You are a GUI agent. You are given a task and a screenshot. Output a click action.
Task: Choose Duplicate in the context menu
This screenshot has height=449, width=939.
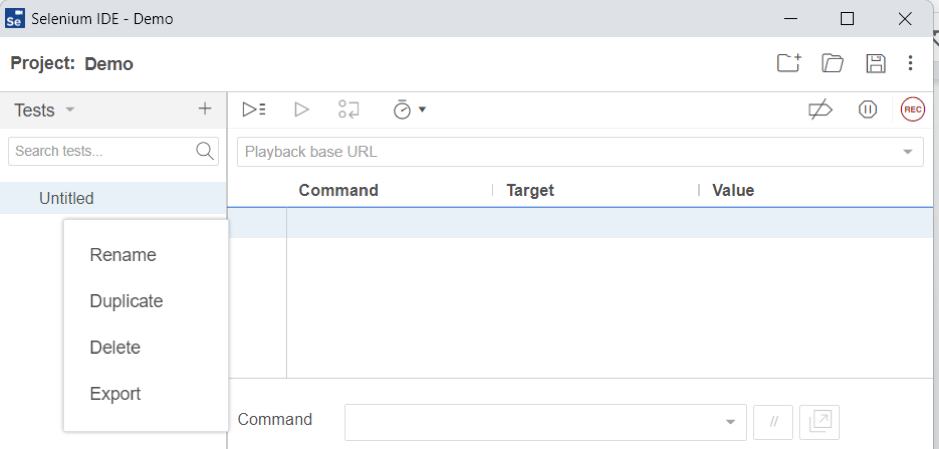pos(126,301)
